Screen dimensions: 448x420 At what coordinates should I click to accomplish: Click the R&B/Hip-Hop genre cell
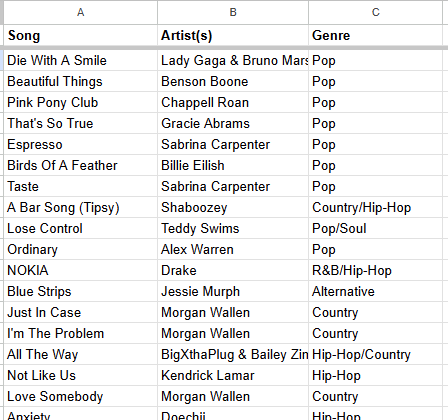(x=376, y=270)
